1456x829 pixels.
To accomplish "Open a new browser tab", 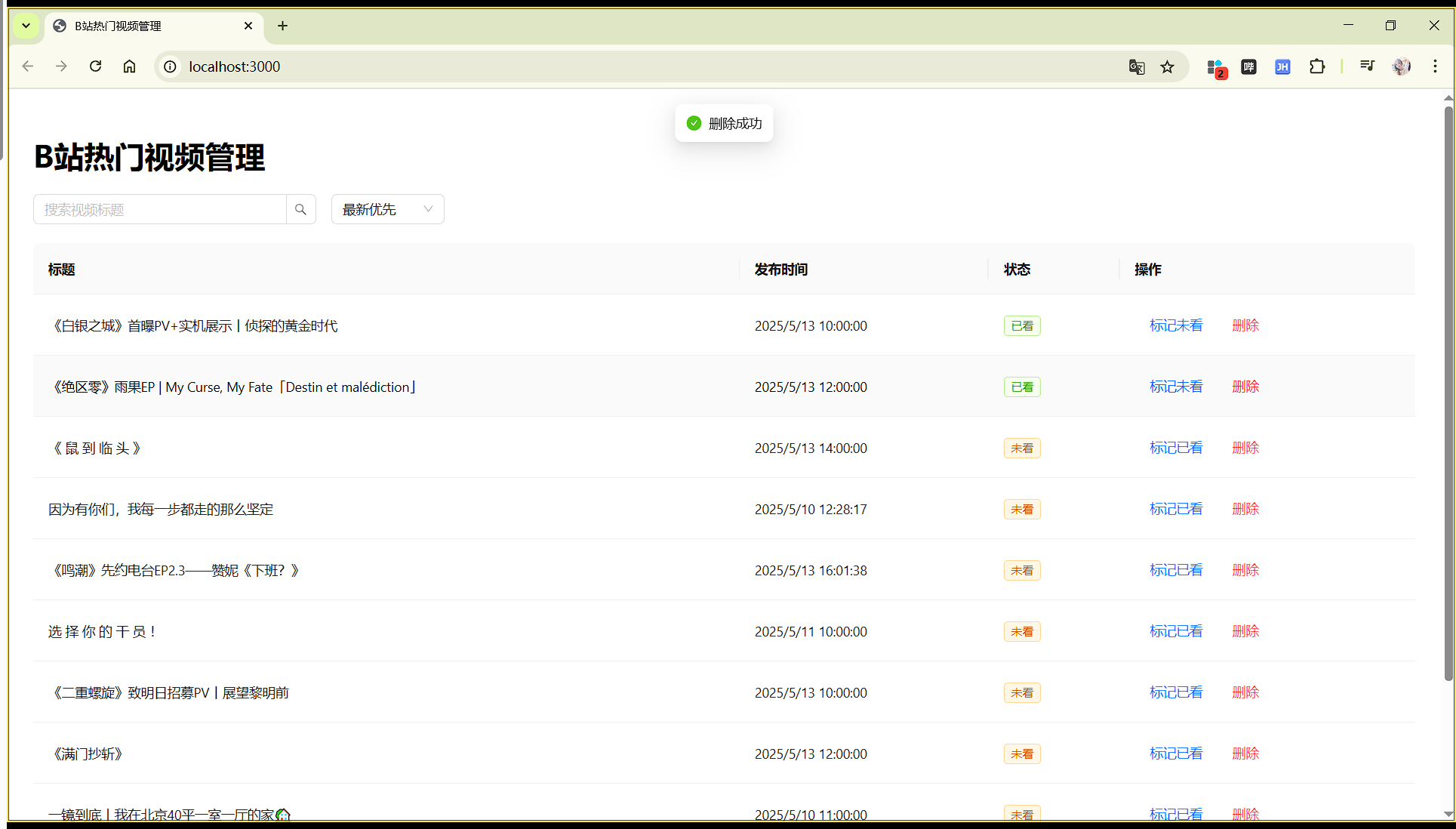I will point(282,26).
